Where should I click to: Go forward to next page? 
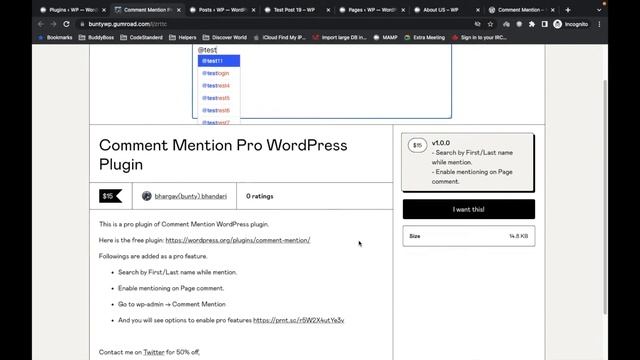click(x=53, y=24)
